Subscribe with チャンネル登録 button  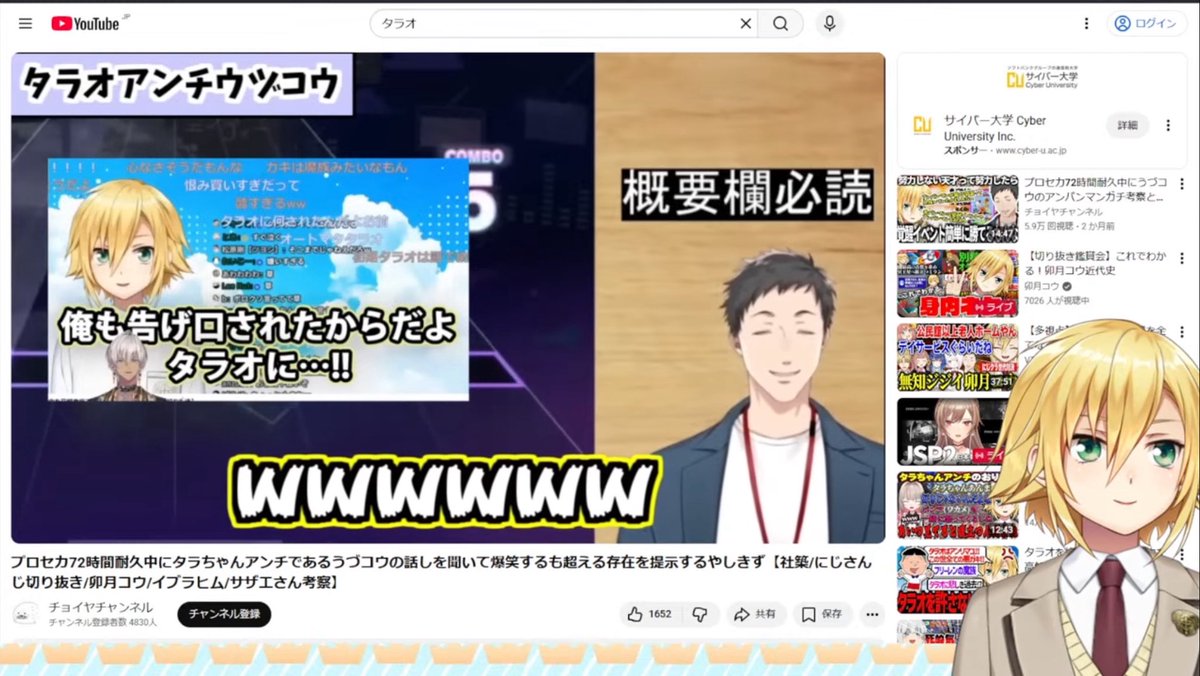pyautogui.click(x=224, y=614)
